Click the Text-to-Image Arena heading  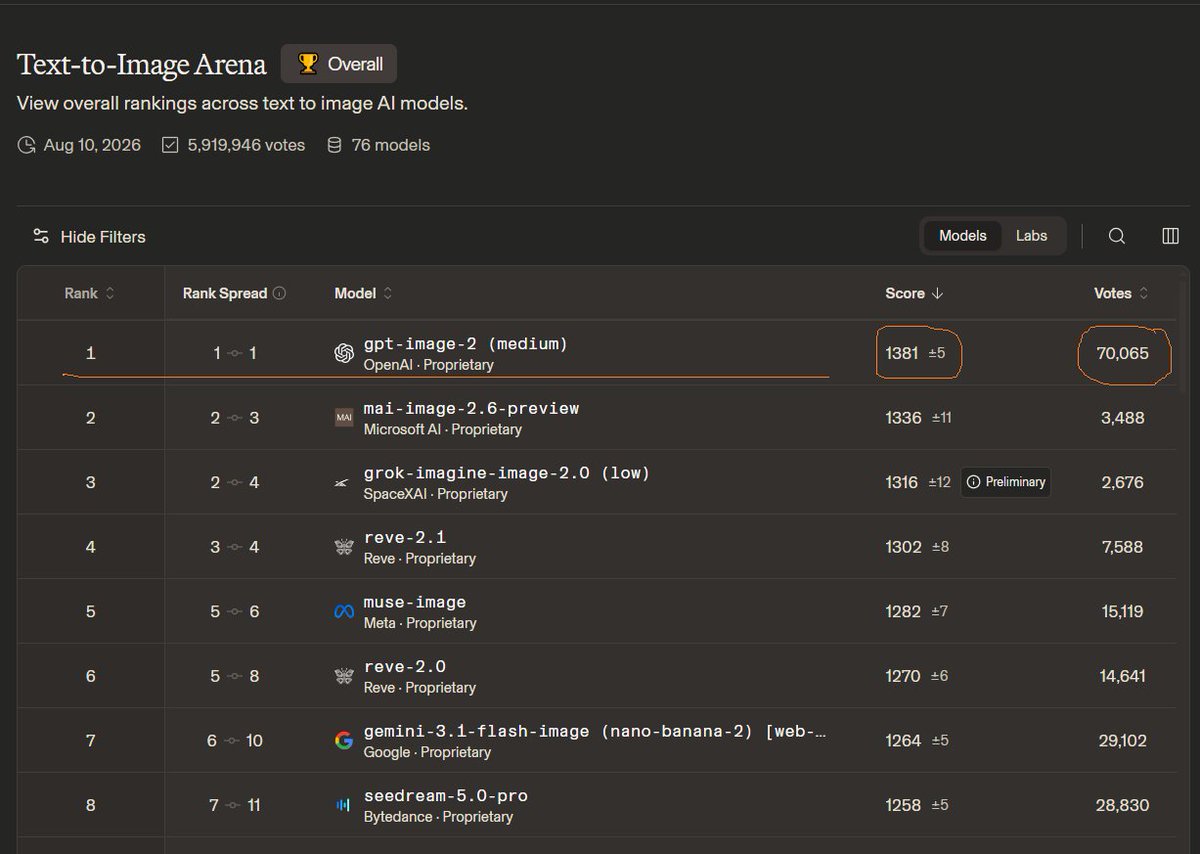coord(142,65)
